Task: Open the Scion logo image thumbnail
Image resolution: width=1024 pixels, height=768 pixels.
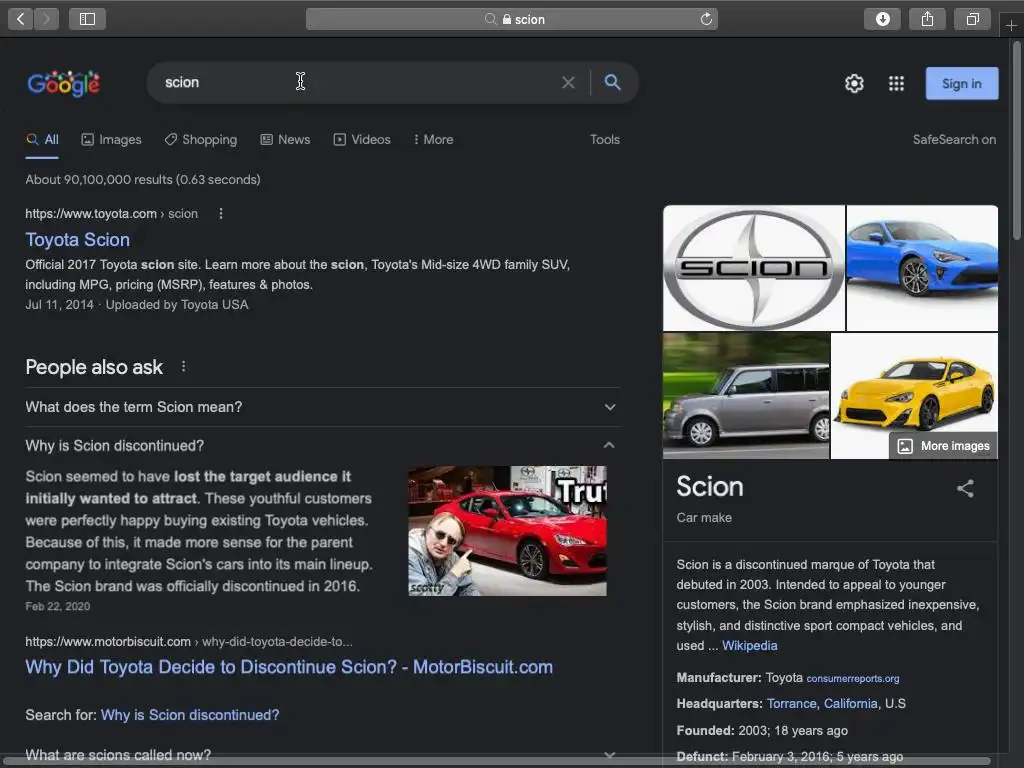Action: (754, 268)
